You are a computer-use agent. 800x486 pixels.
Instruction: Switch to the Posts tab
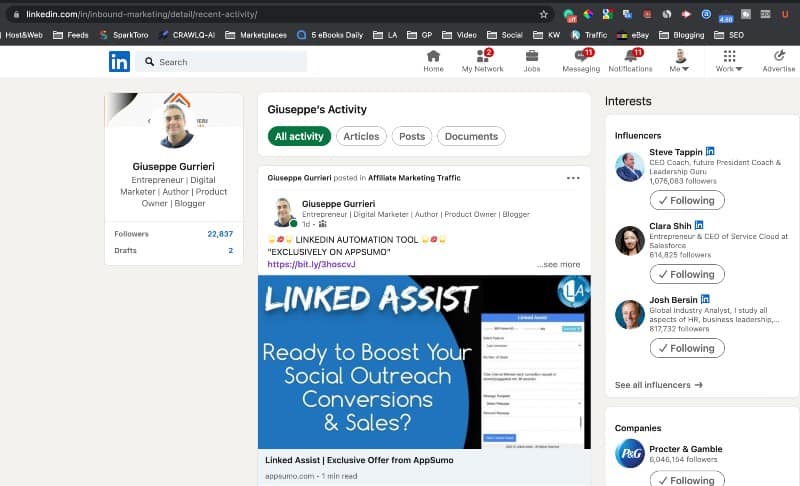(412, 136)
